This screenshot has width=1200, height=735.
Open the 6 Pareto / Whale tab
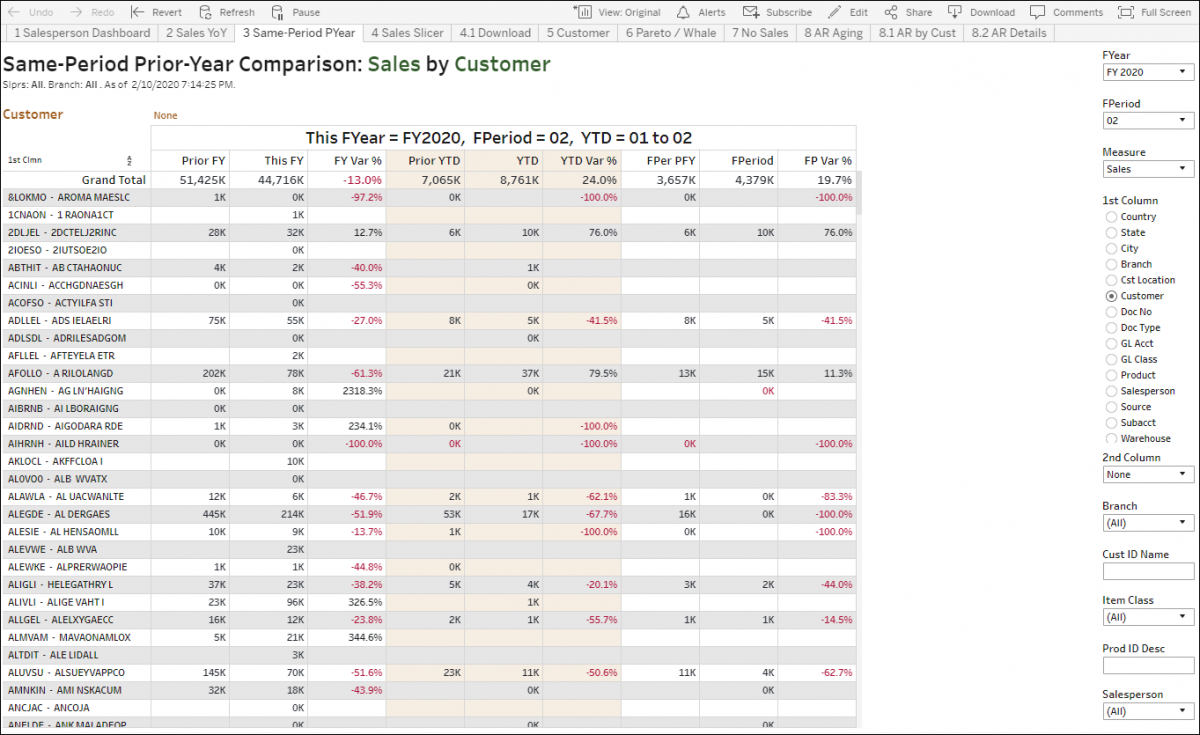pos(671,33)
